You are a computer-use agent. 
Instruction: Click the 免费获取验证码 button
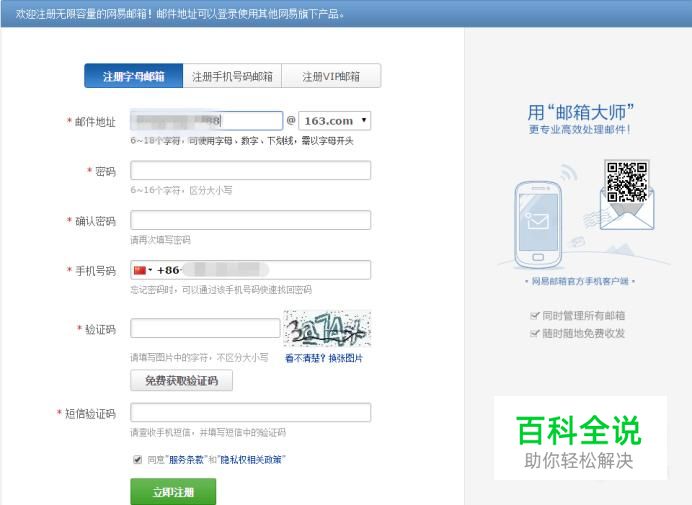click(181, 381)
